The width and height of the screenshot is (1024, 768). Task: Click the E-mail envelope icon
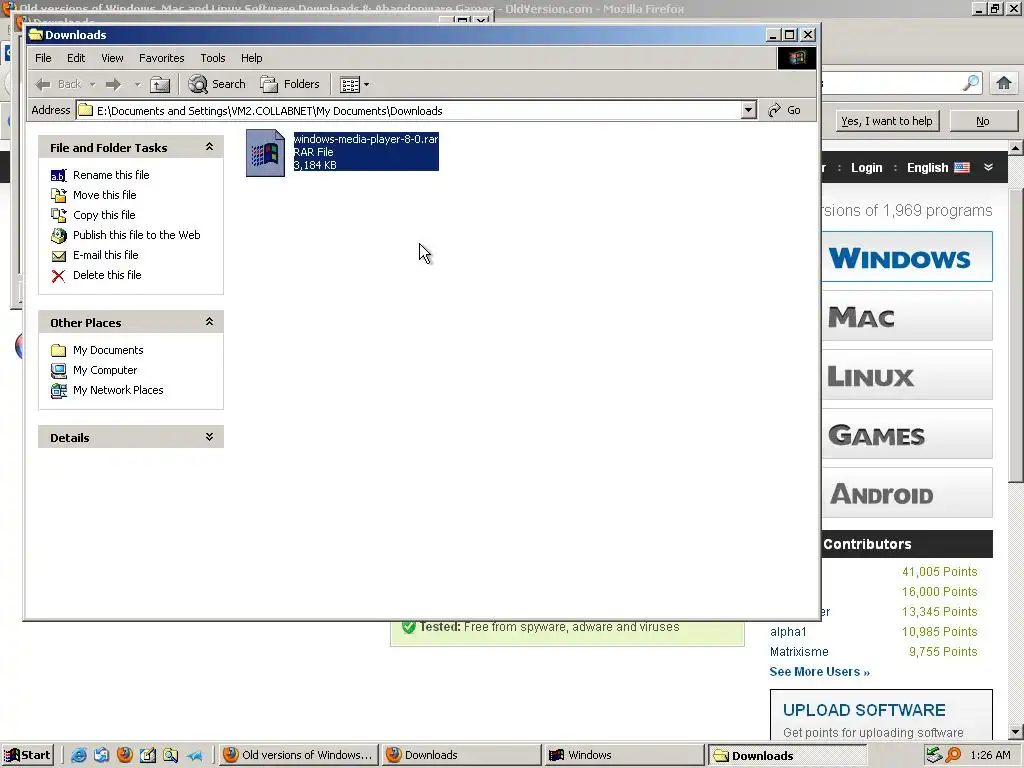[59, 256]
